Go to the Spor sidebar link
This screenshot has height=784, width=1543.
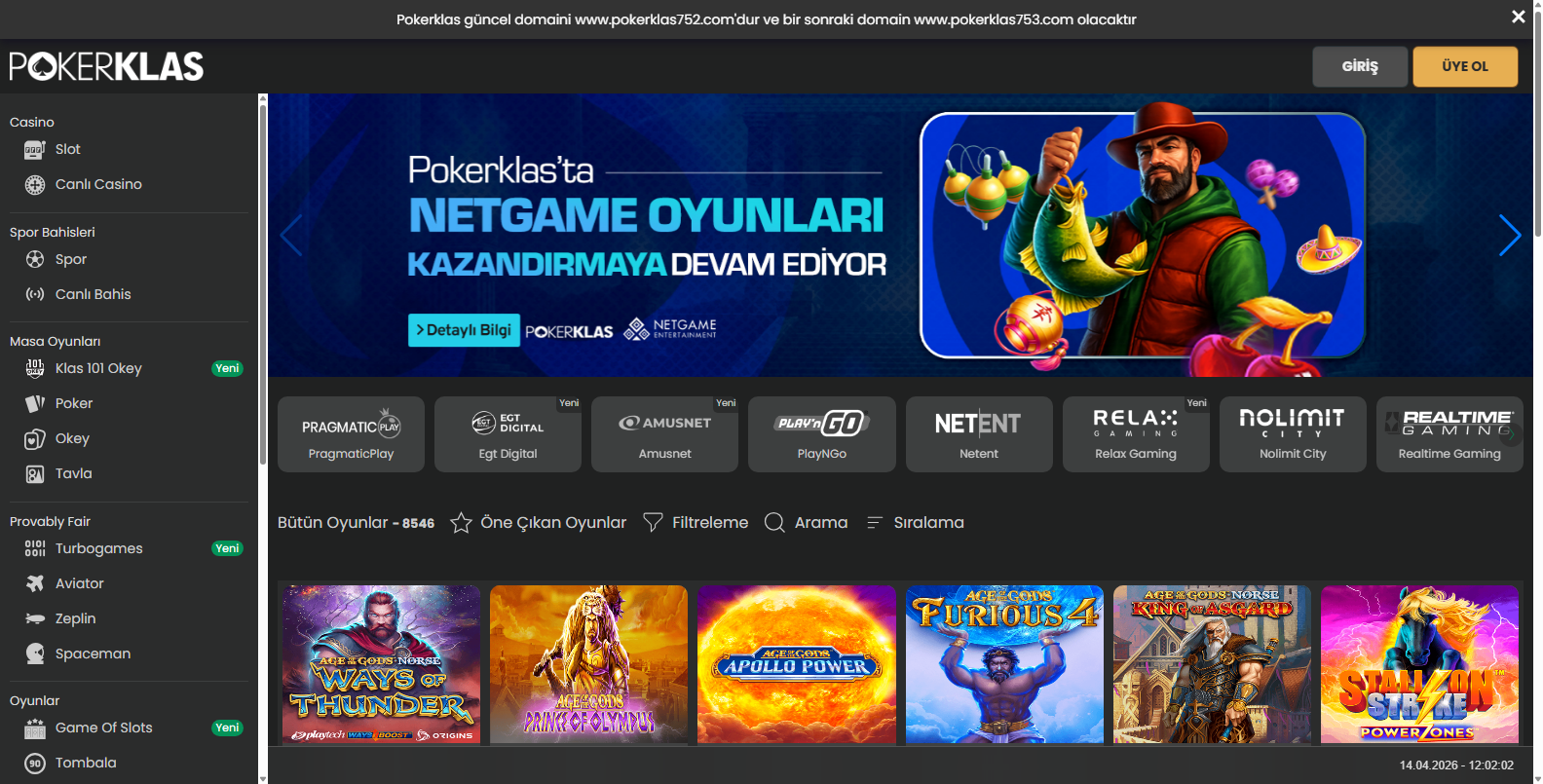pos(71,259)
